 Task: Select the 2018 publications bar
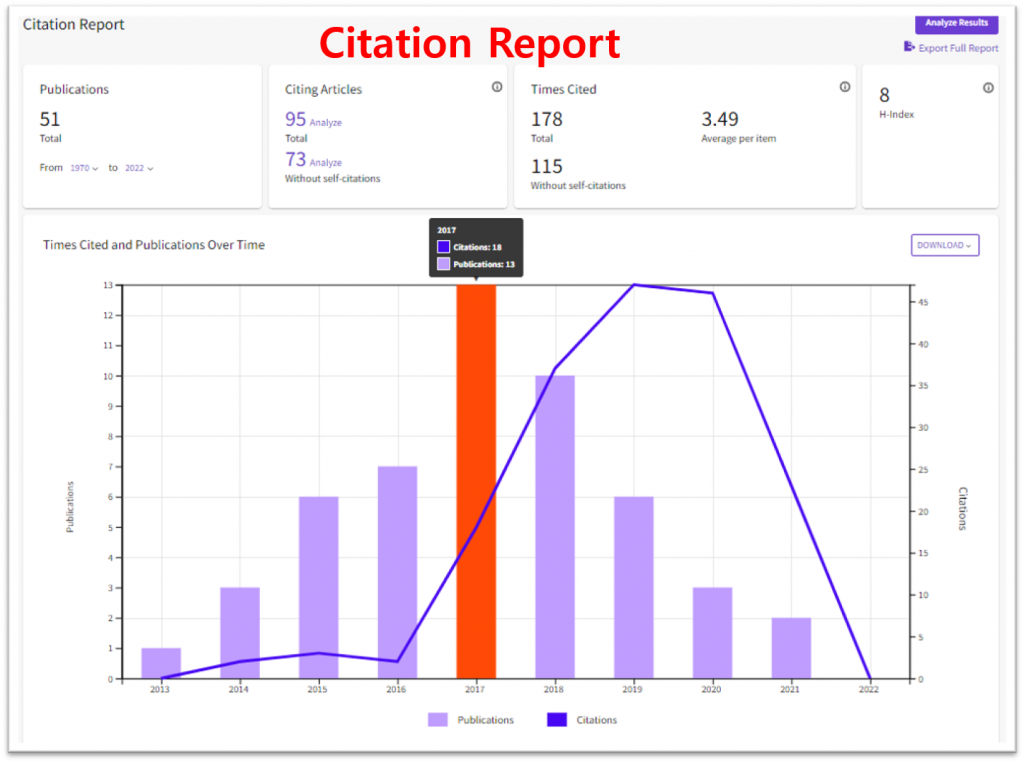pos(555,527)
